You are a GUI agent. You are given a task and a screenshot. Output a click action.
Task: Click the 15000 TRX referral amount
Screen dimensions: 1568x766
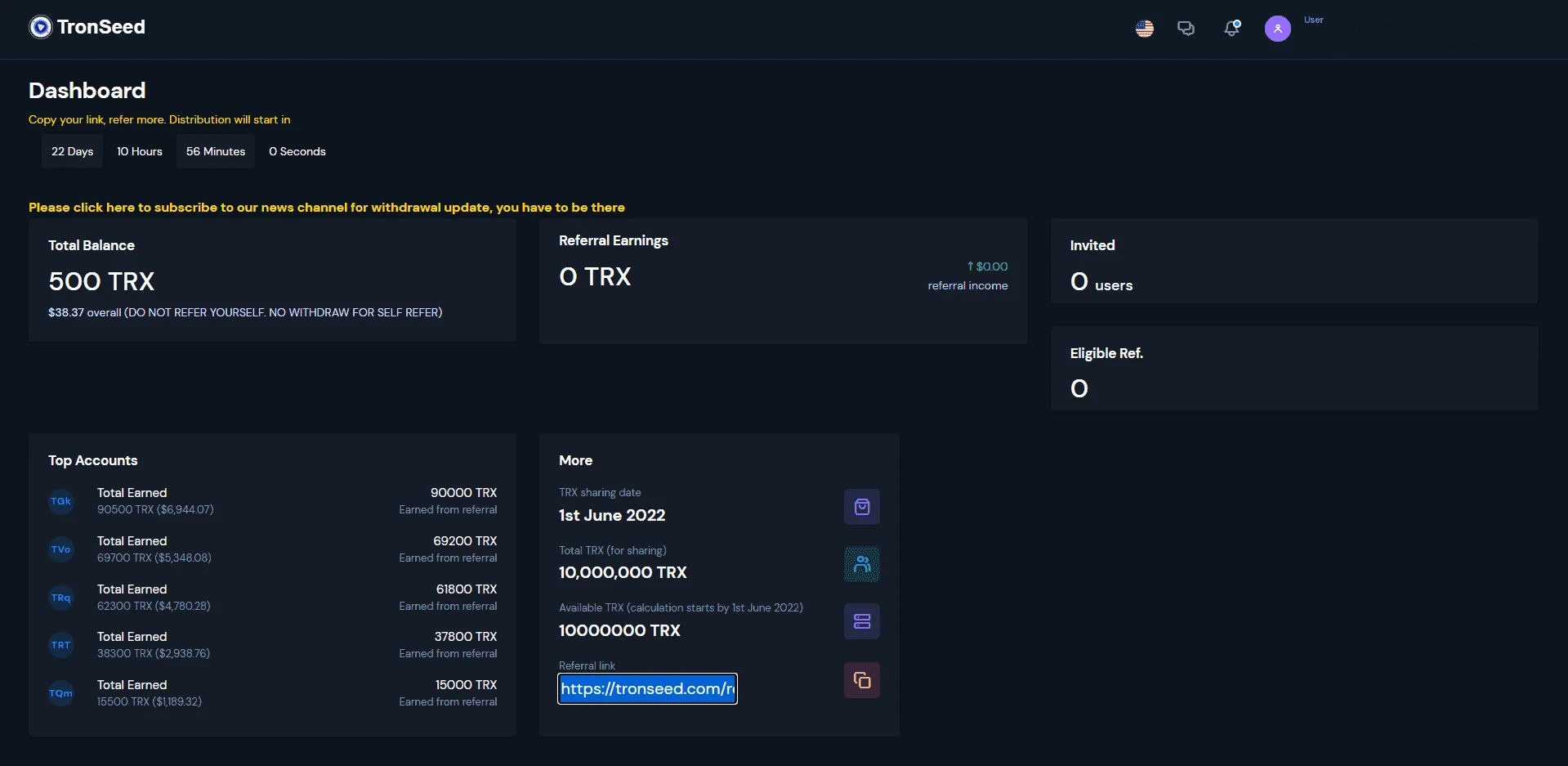coord(466,685)
